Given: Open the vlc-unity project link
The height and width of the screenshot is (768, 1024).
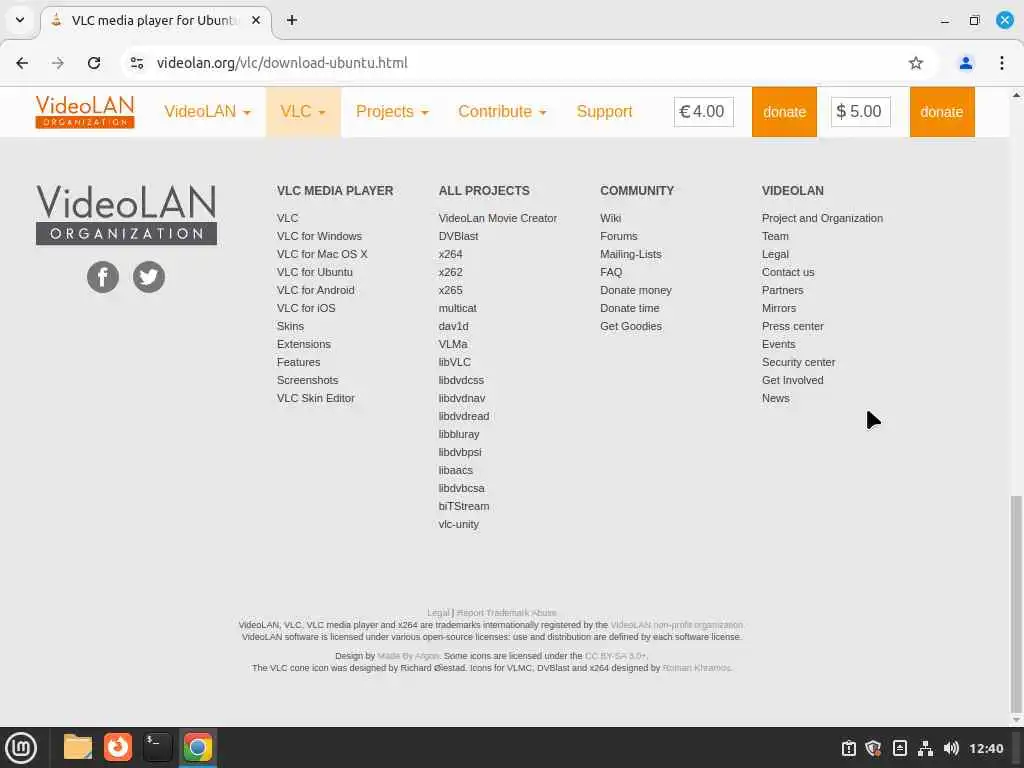Looking at the screenshot, I should [458, 524].
